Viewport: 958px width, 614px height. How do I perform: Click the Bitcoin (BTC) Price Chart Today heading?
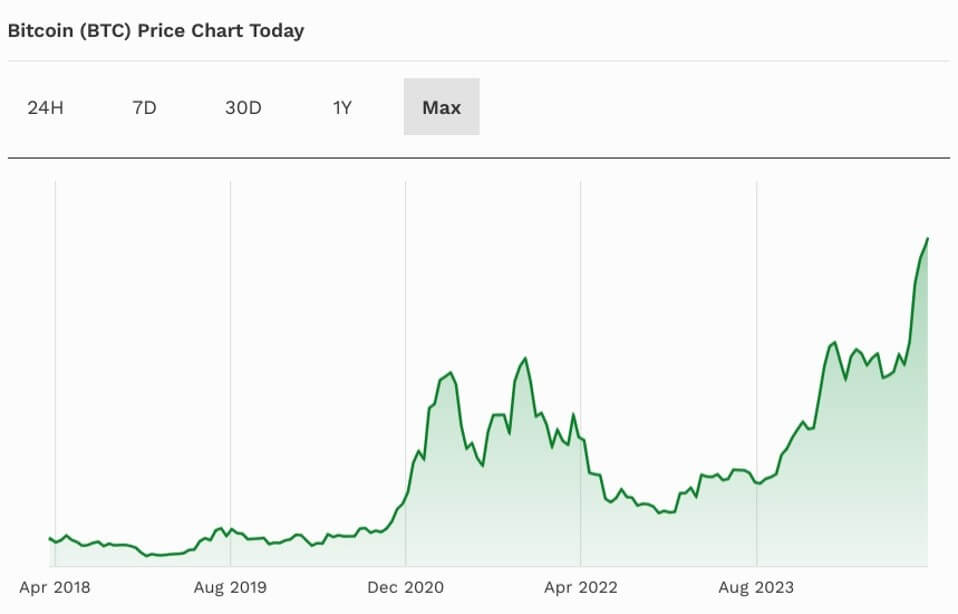pos(155,31)
